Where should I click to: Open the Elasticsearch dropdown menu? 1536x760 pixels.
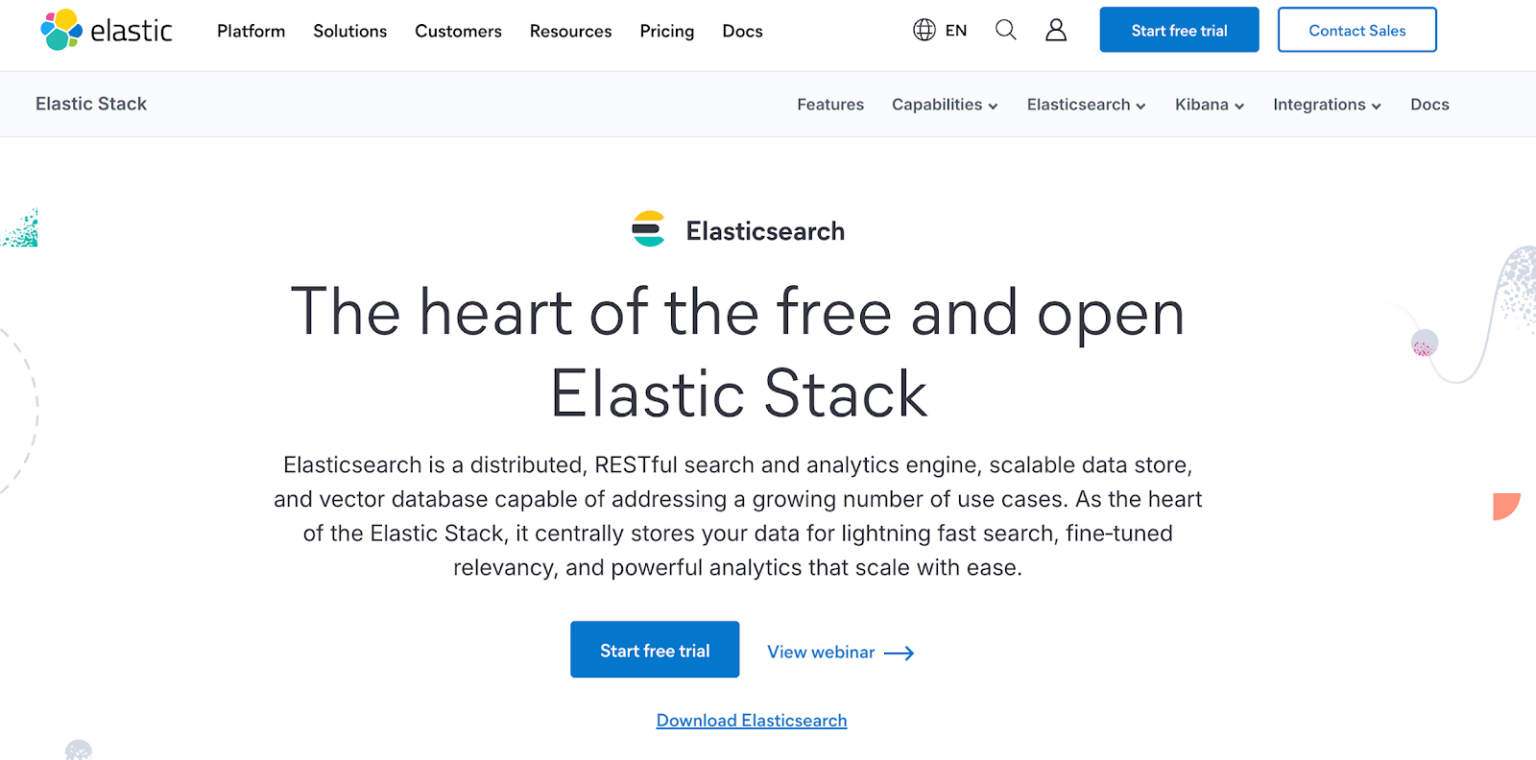pos(1086,104)
